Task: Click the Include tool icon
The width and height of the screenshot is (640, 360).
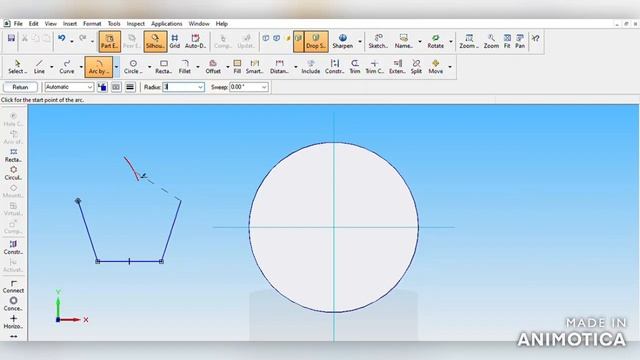Action: click(311, 67)
